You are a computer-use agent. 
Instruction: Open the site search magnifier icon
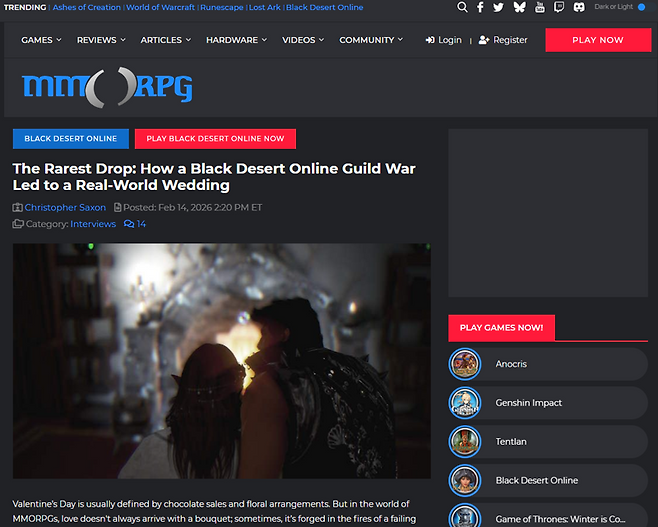[462, 7]
